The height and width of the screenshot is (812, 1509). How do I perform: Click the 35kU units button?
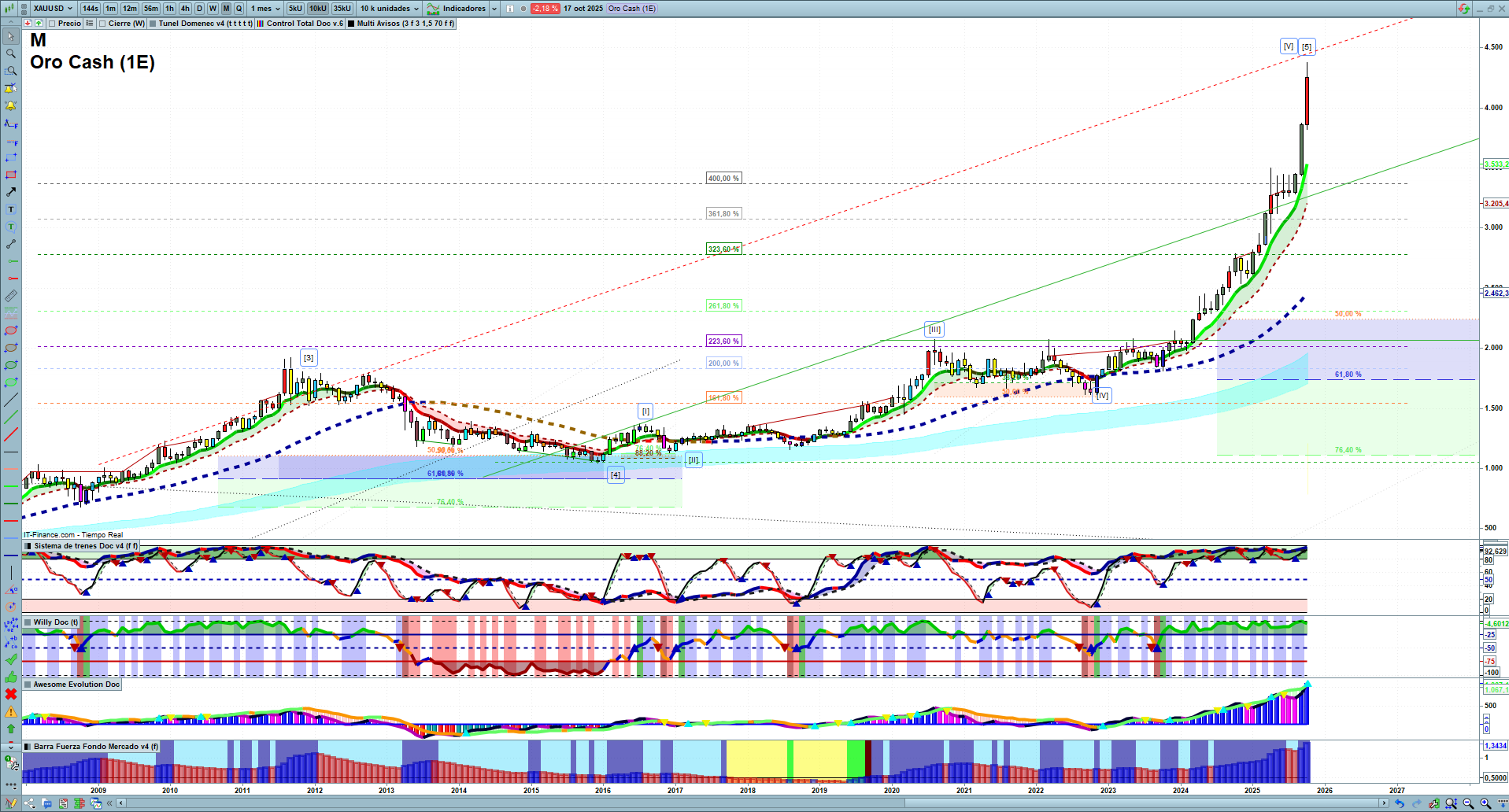(x=342, y=9)
